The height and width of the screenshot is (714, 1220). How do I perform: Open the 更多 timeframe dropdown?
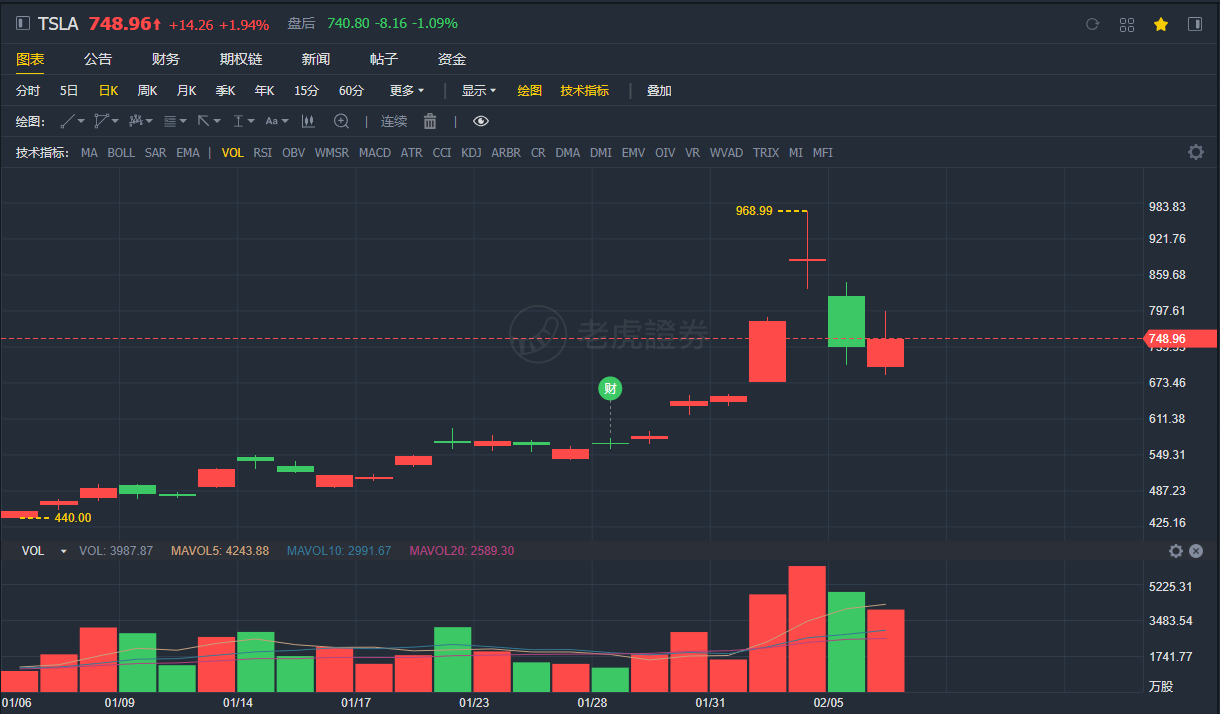(407, 90)
